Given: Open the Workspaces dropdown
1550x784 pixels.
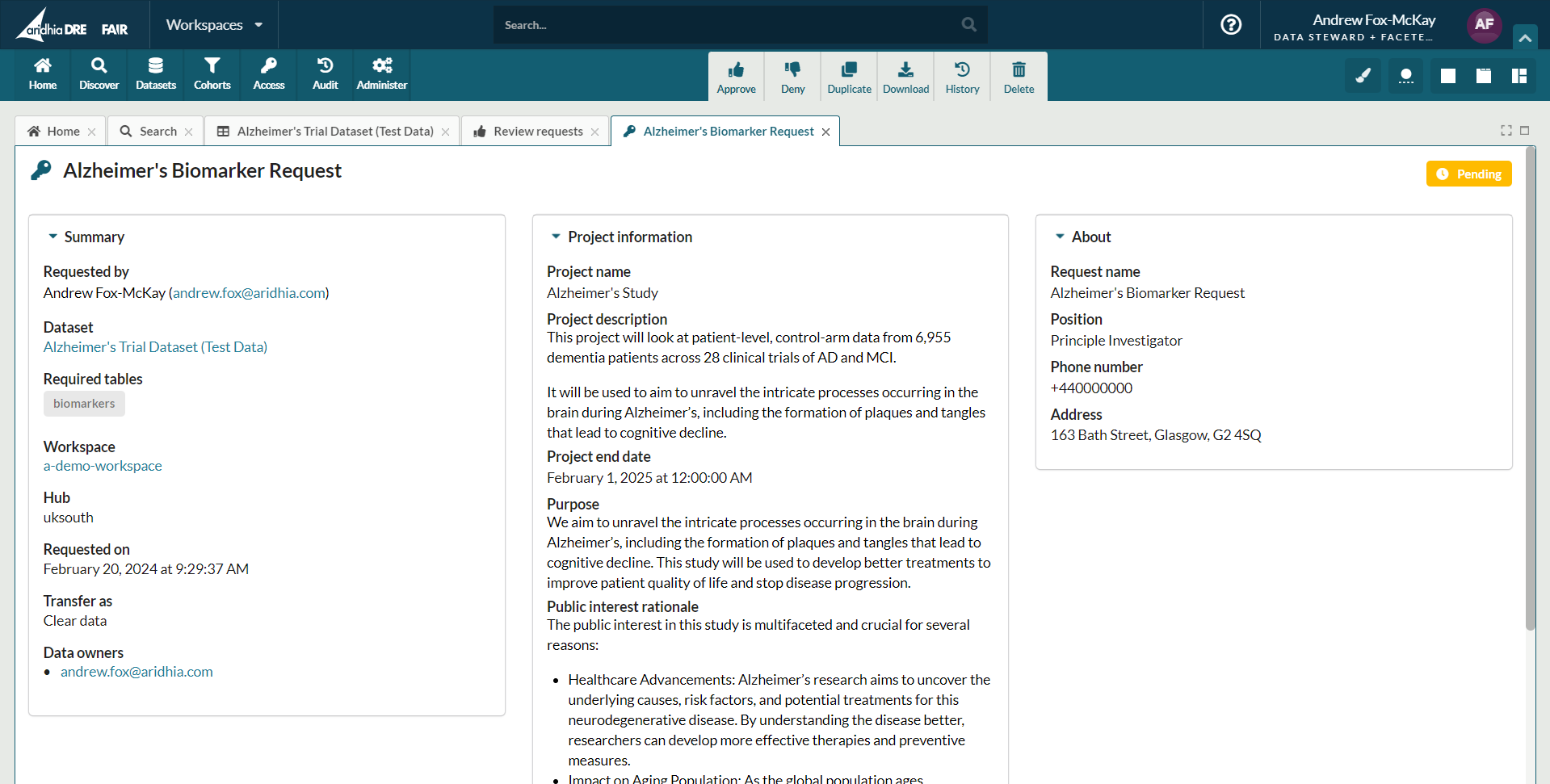Looking at the screenshot, I should click(214, 25).
